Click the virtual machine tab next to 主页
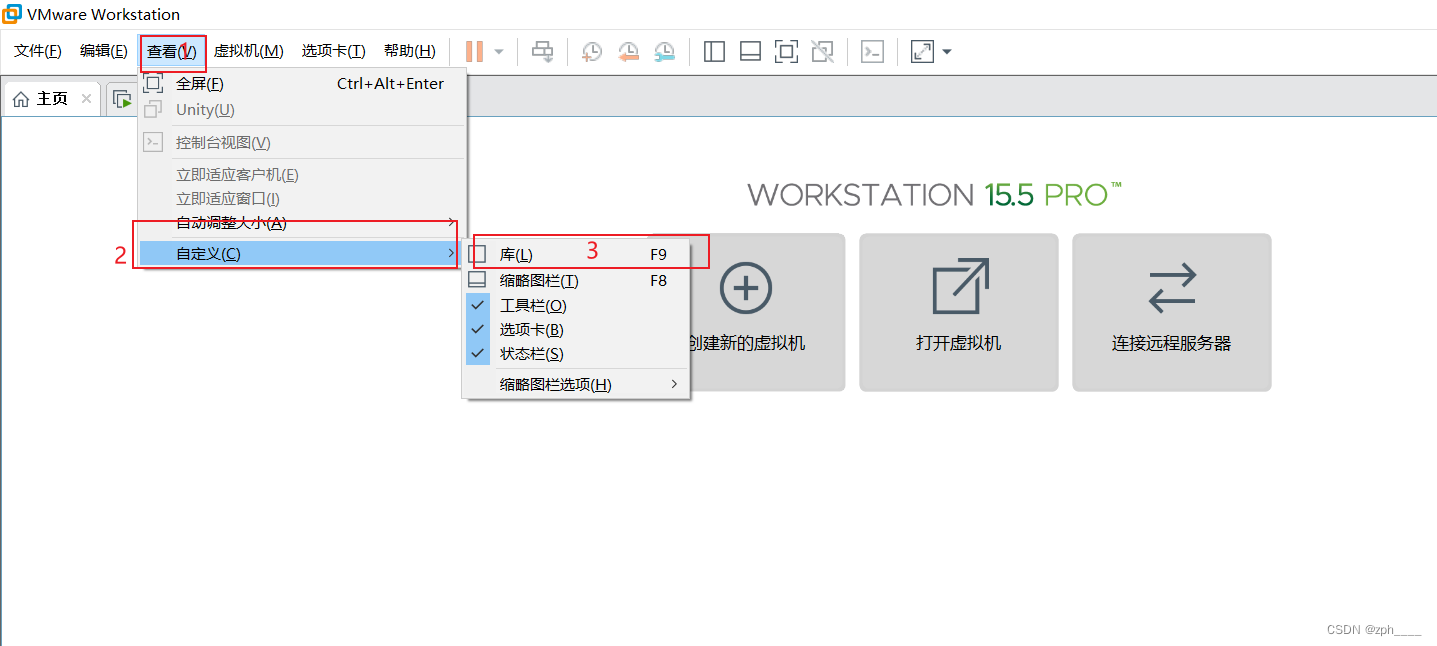 tap(121, 99)
